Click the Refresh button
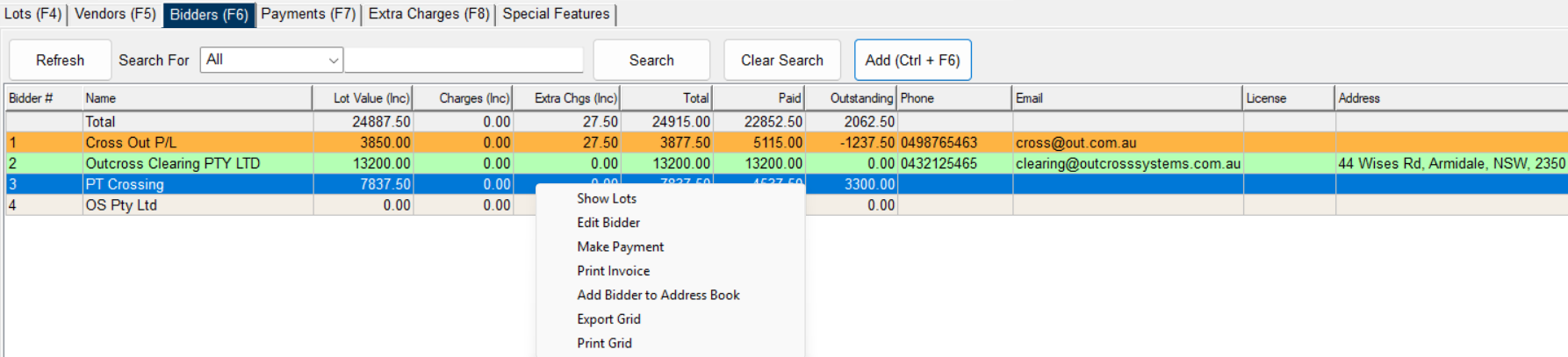Screen dimensions: 1568x357 [60, 61]
